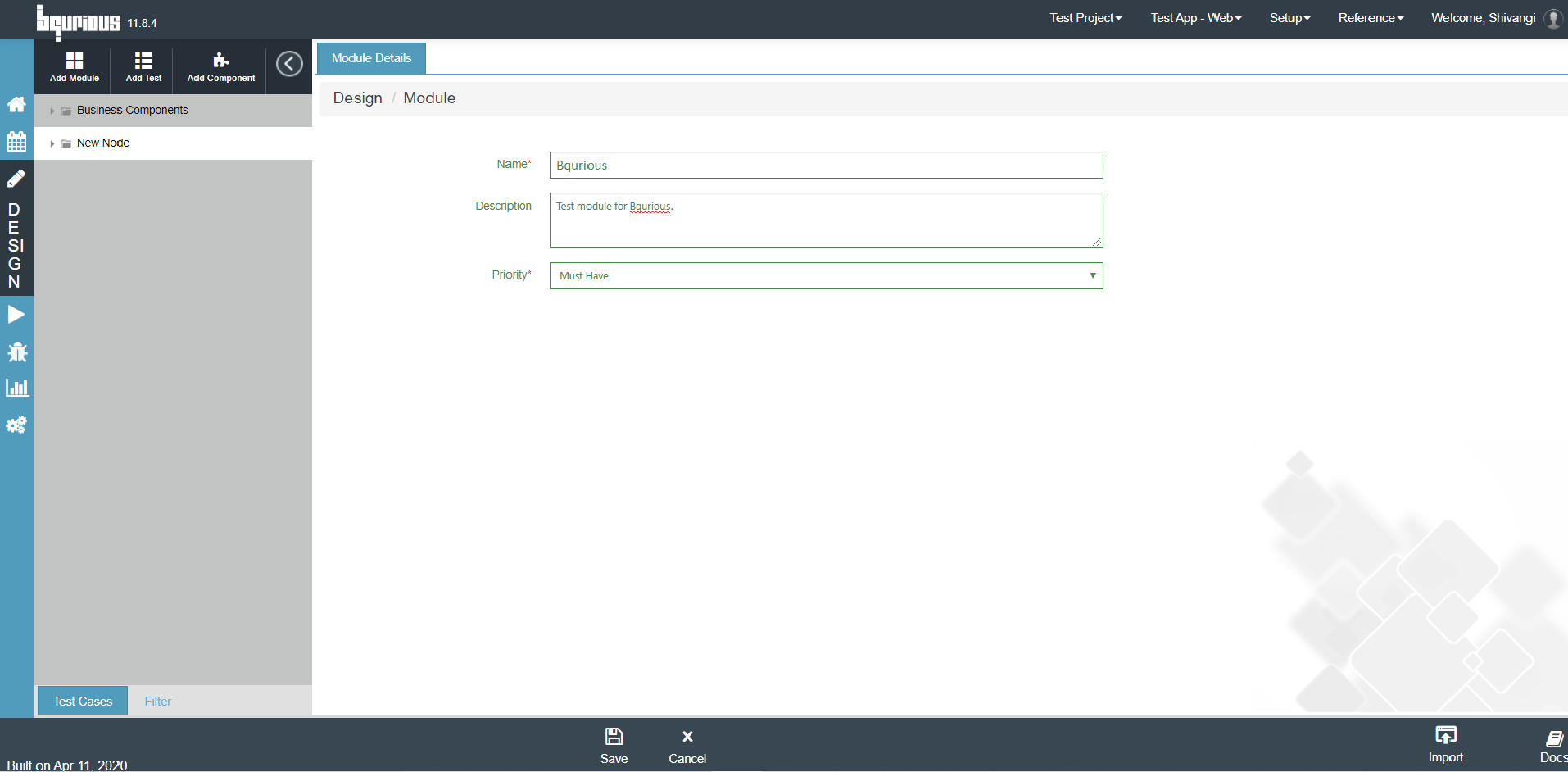1568x772 pixels.
Task: Select the Design pencil icon in sidebar
Action: tap(16, 178)
